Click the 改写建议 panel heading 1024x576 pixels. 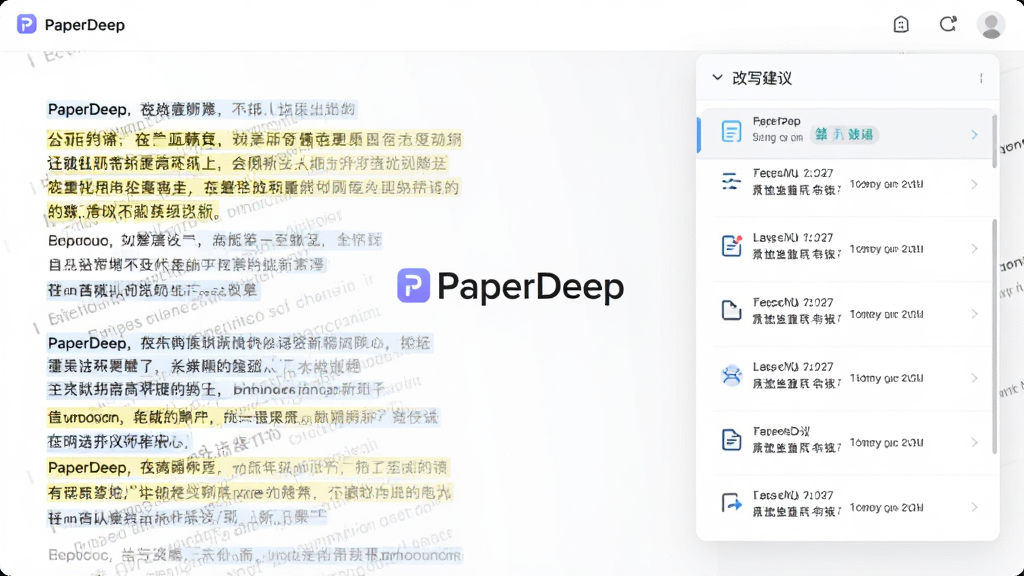pos(762,78)
